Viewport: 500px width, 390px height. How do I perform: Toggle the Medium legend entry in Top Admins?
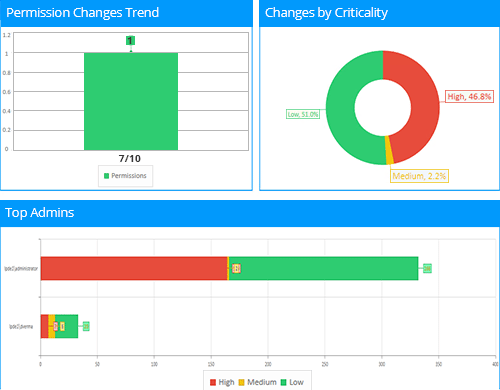pyautogui.click(x=258, y=382)
